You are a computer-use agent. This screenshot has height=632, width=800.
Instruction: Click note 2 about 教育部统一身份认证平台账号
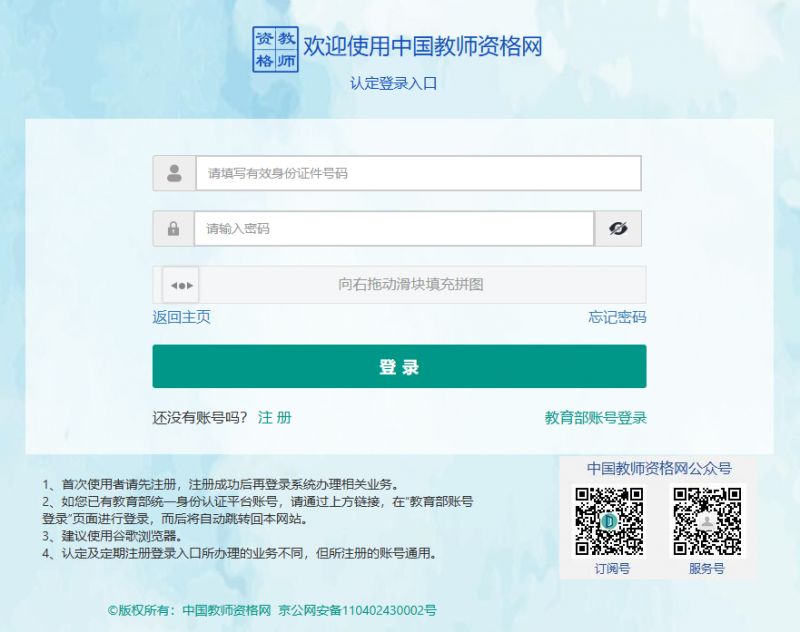[x=258, y=510]
